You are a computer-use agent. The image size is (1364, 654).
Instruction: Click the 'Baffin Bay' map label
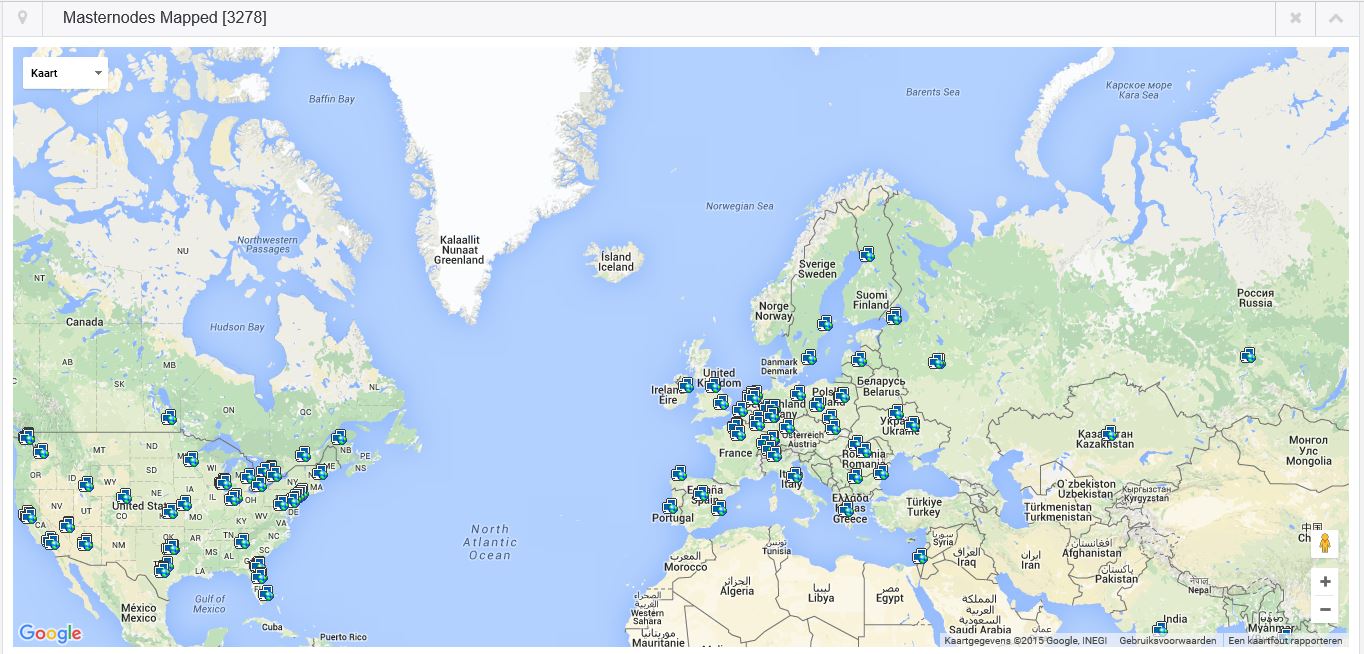coord(332,99)
